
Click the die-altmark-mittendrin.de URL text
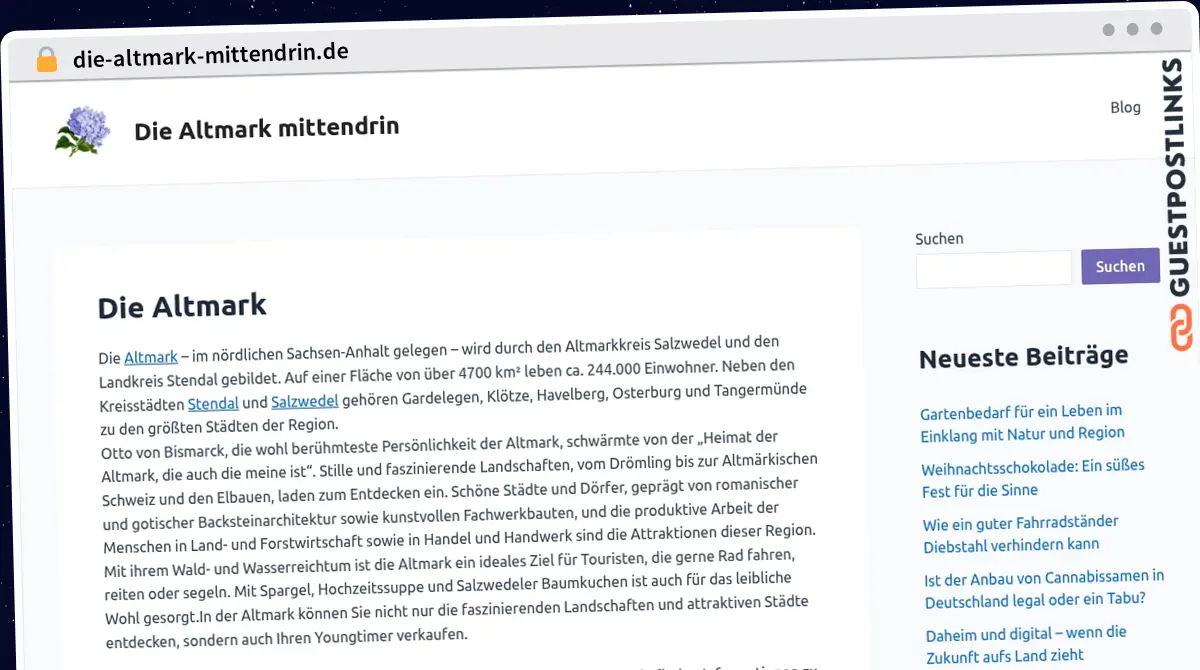pyautogui.click(x=211, y=55)
